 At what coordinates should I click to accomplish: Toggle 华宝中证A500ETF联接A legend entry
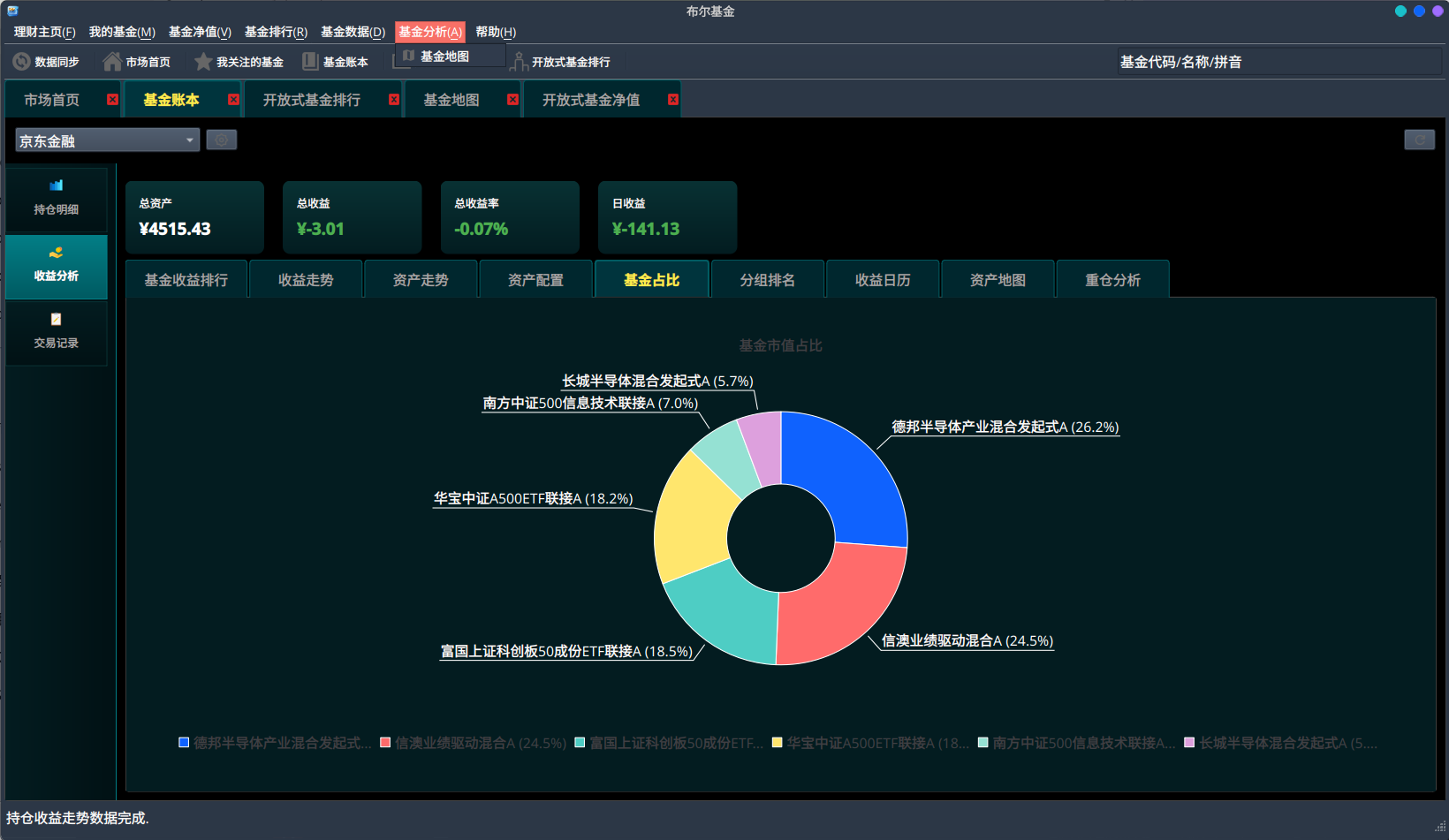point(870,743)
